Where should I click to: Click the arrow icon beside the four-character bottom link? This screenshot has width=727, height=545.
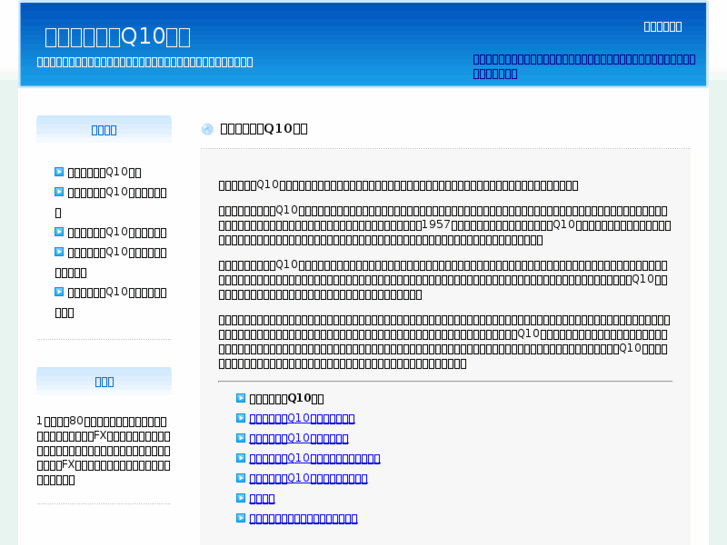[x=241, y=498]
